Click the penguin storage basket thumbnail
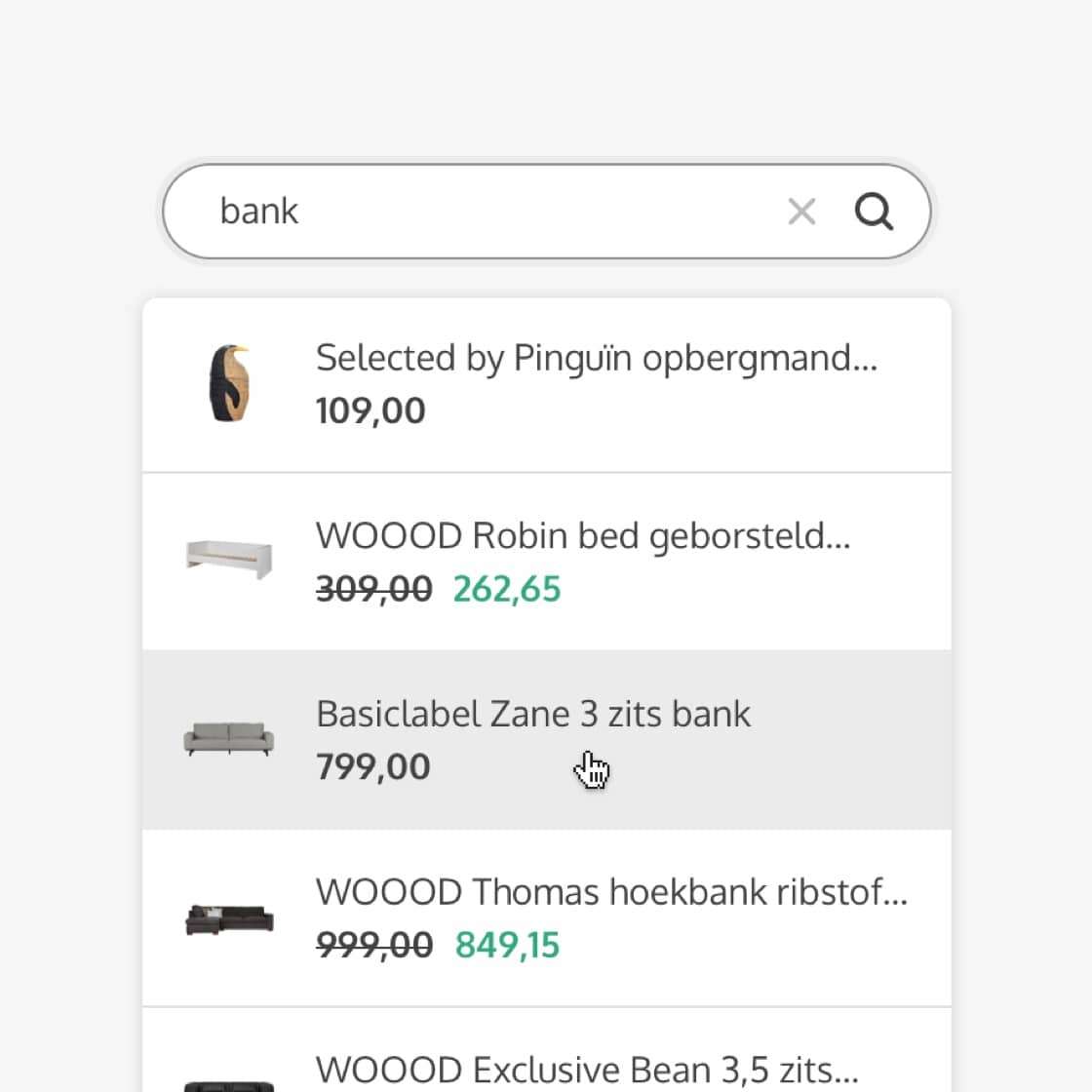1092x1092 pixels. [229, 383]
